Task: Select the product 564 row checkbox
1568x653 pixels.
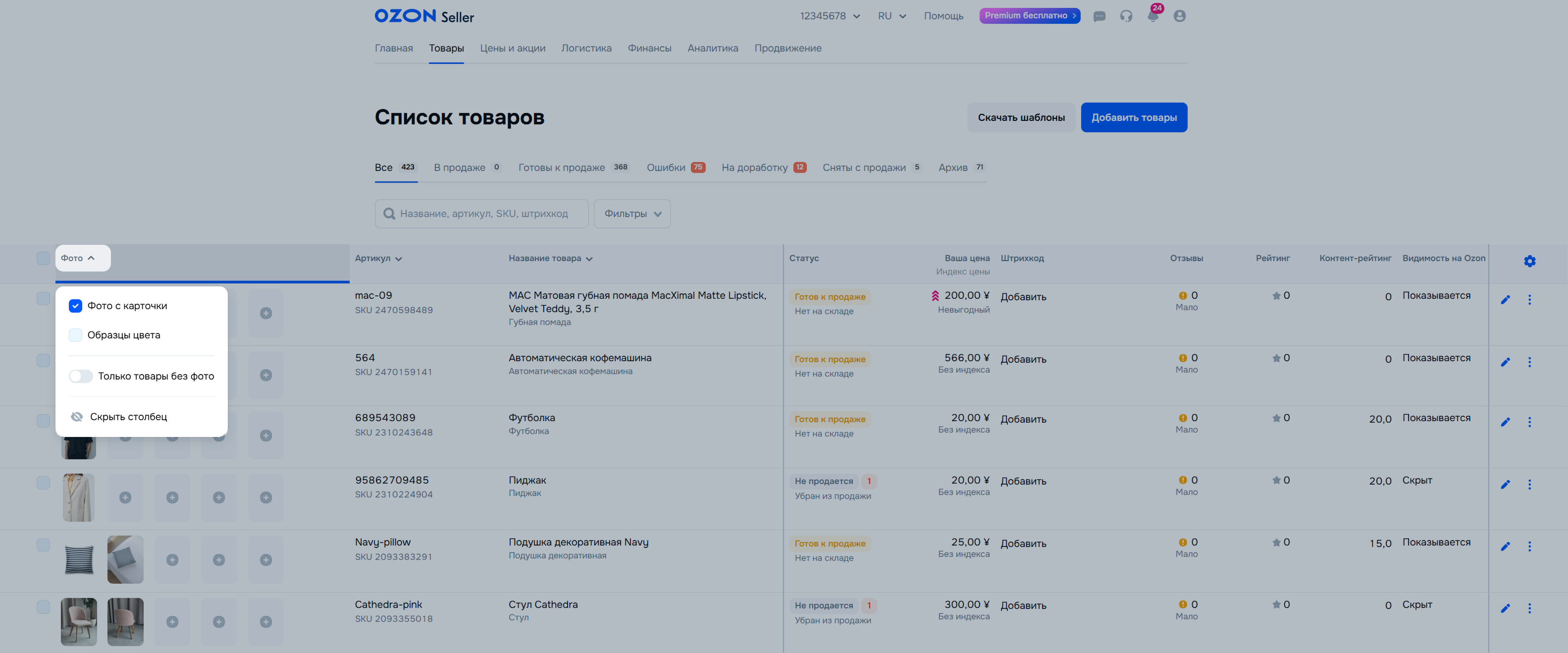Action: pos(43,361)
